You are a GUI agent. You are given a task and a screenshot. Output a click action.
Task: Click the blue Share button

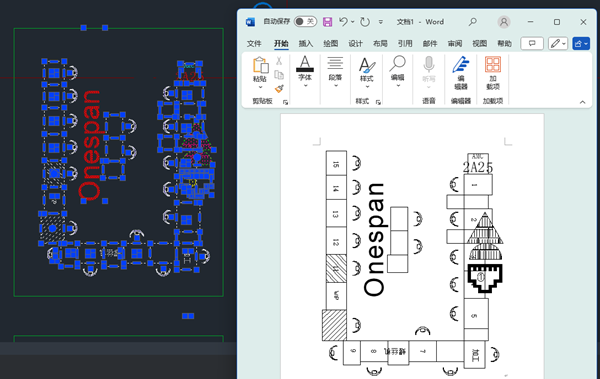(581, 44)
